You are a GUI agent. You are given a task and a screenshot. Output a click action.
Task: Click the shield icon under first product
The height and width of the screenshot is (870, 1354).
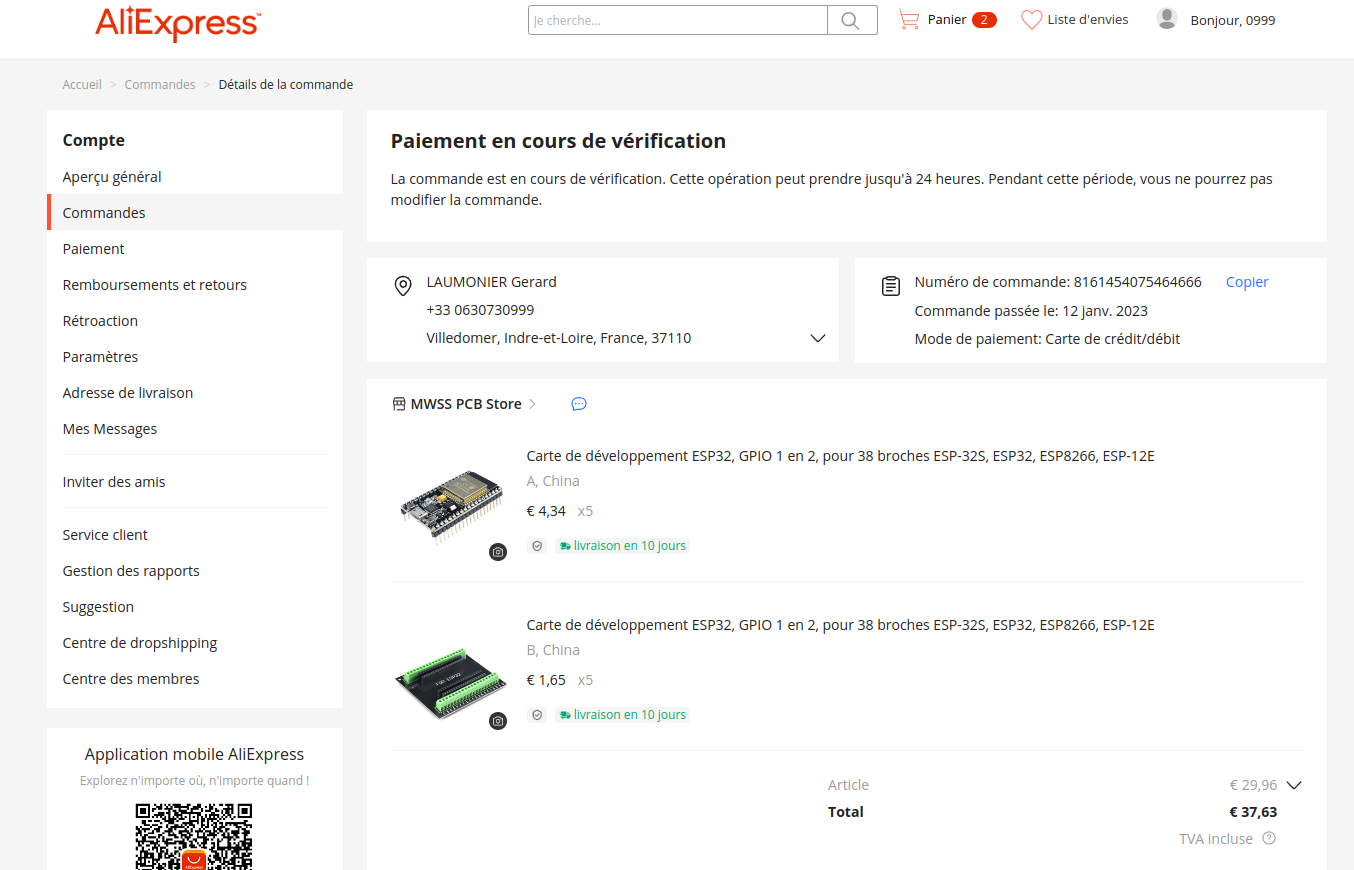pyautogui.click(x=537, y=546)
